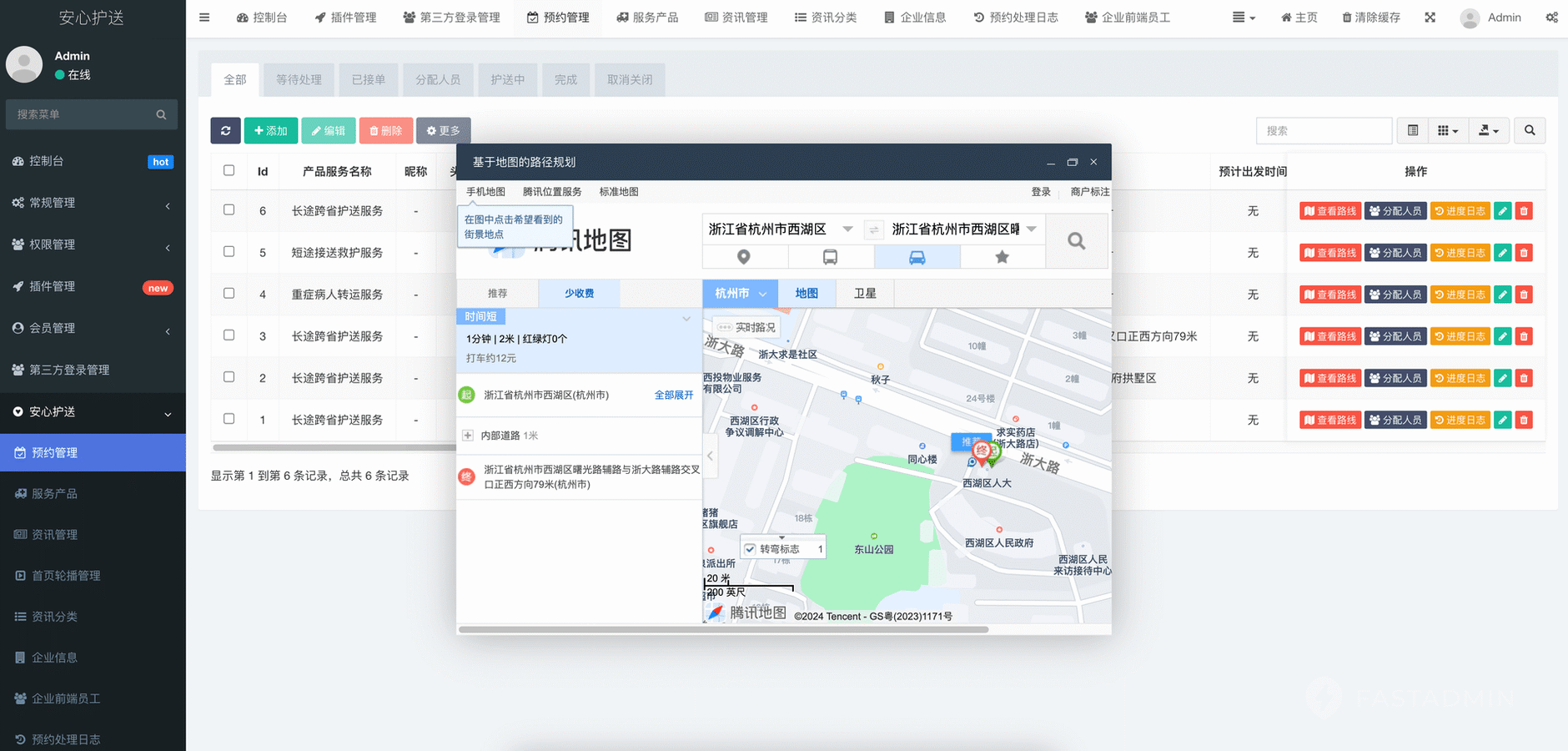
Task: Click red delete icon for row 6
Action: pos(1524,211)
